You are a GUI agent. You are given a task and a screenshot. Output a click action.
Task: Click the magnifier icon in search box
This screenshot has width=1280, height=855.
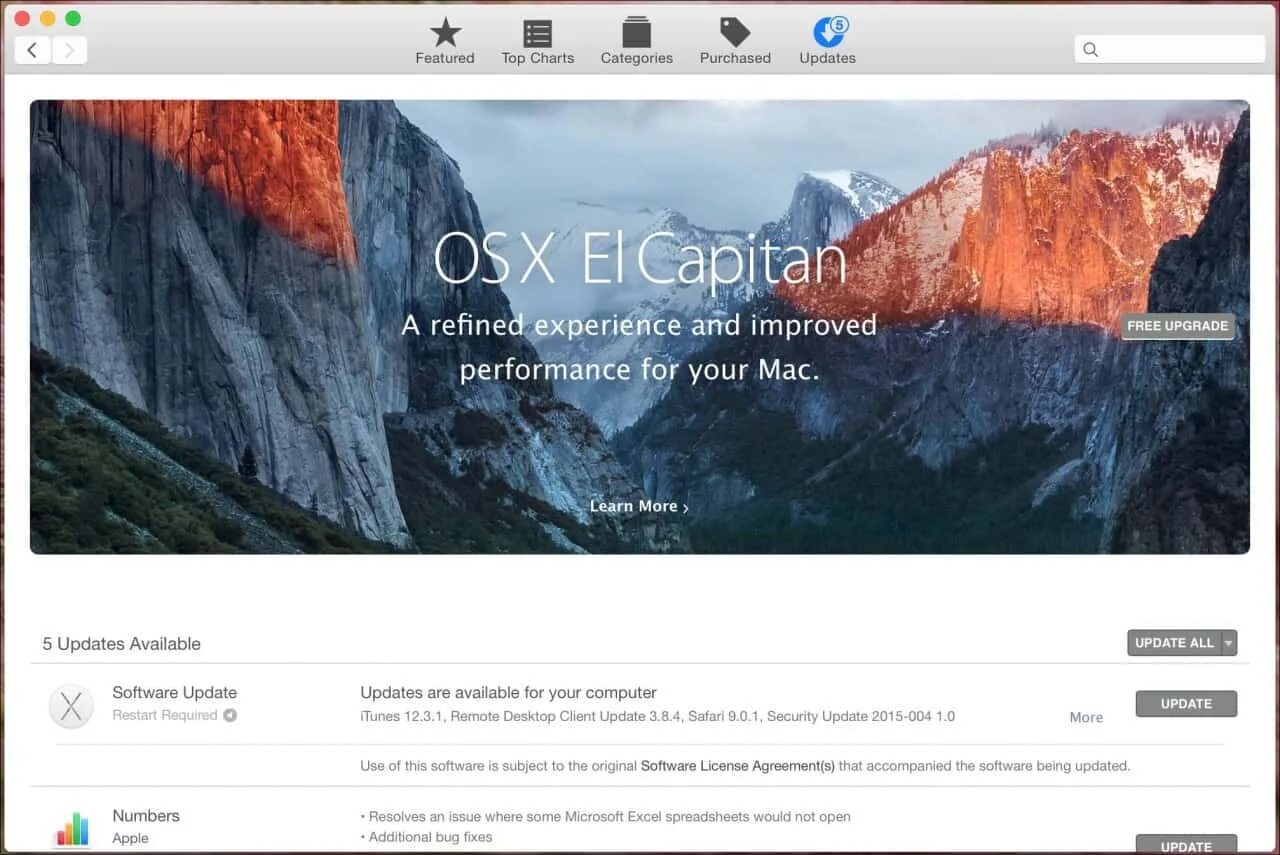coord(1090,49)
